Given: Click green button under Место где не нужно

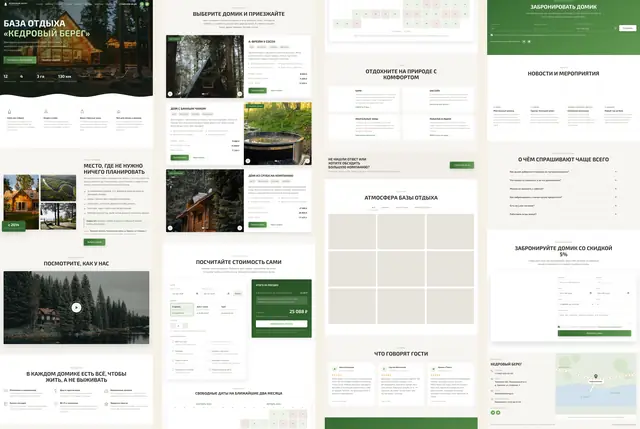Looking at the screenshot, I should [x=94, y=242].
